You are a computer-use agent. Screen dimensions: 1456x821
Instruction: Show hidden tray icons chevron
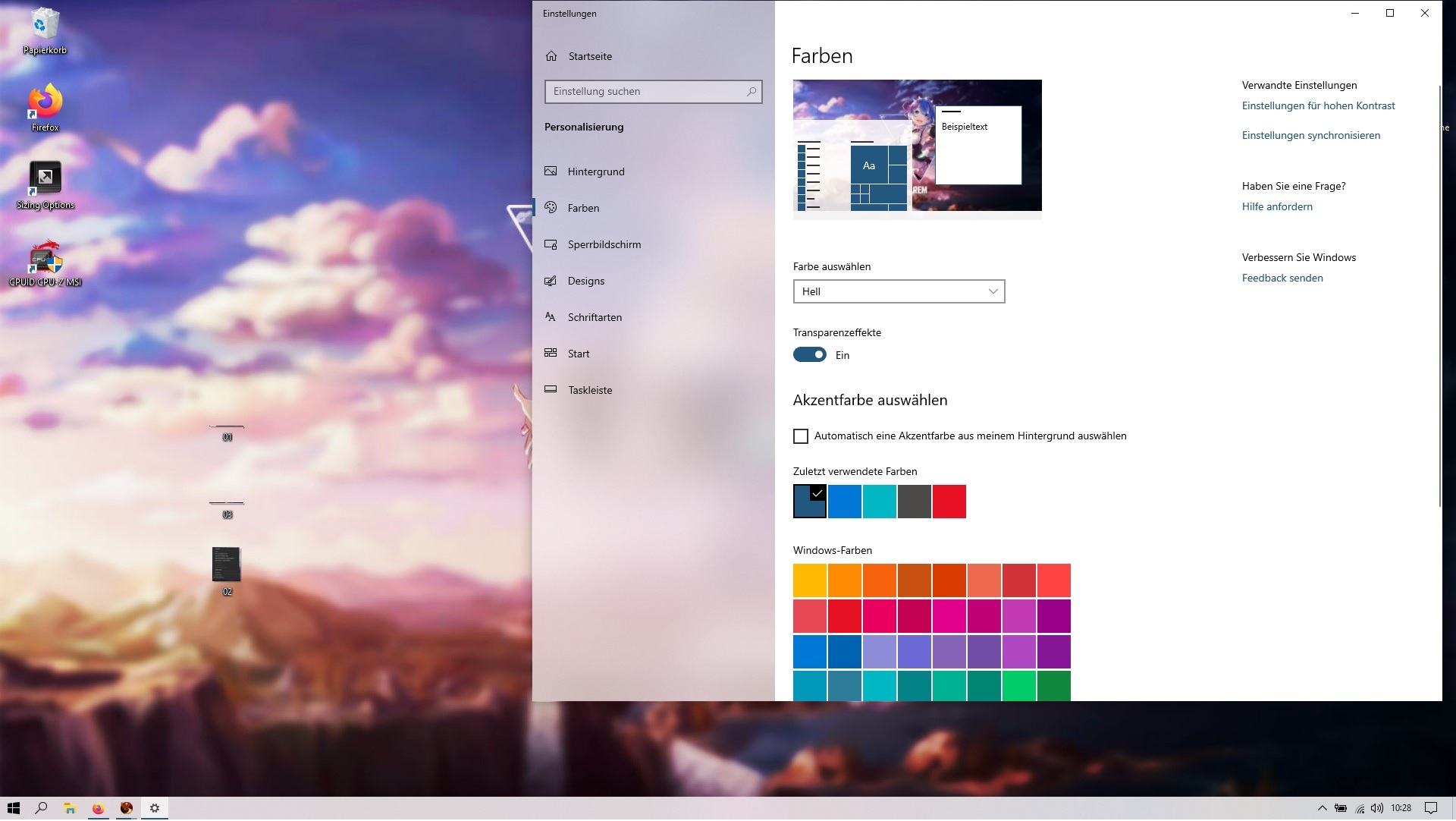click(1323, 809)
